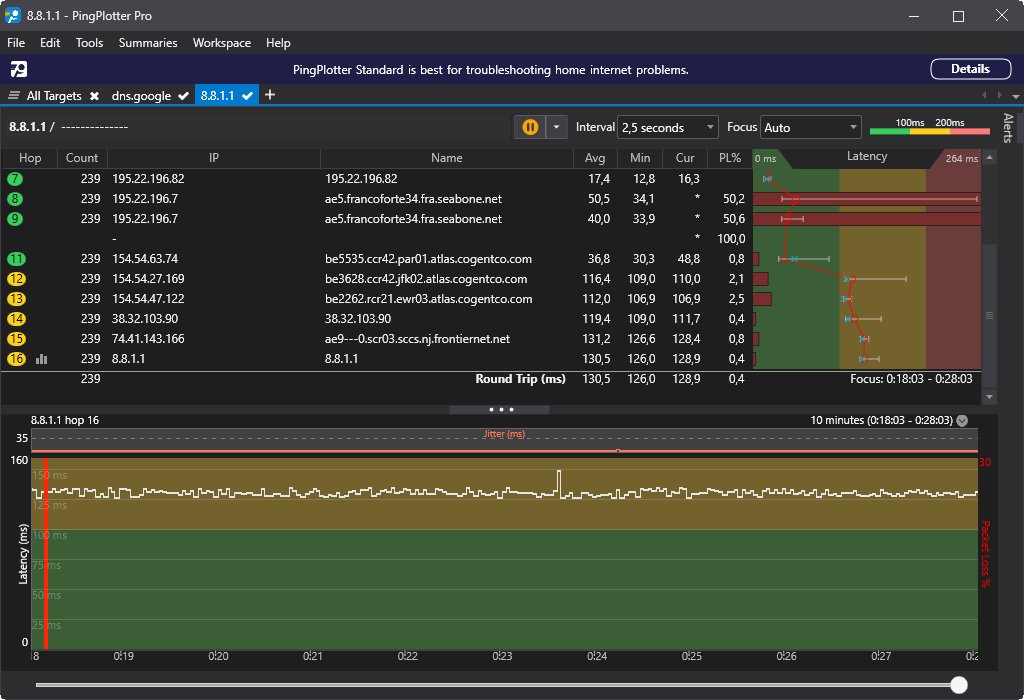Click the tab list dropdown arrow at right
The height and width of the screenshot is (700, 1024).
[1016, 96]
